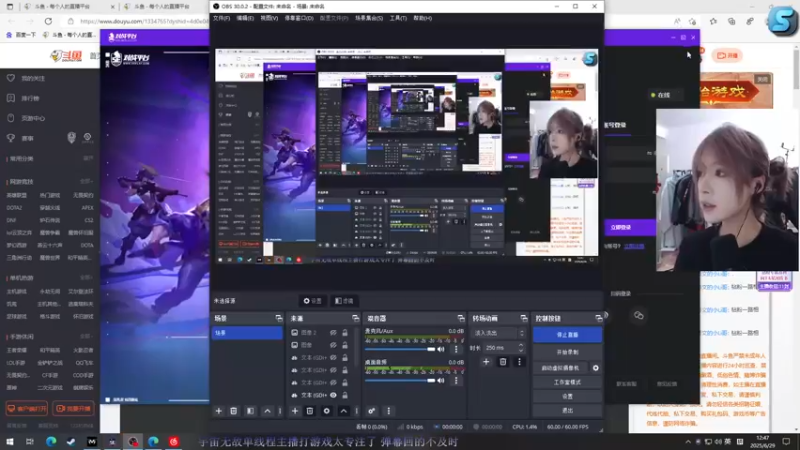Click 客户端打开 button in Douyu sidebar
Image resolution: width=800 pixels, height=450 pixels.
pyautogui.click(x=27, y=408)
